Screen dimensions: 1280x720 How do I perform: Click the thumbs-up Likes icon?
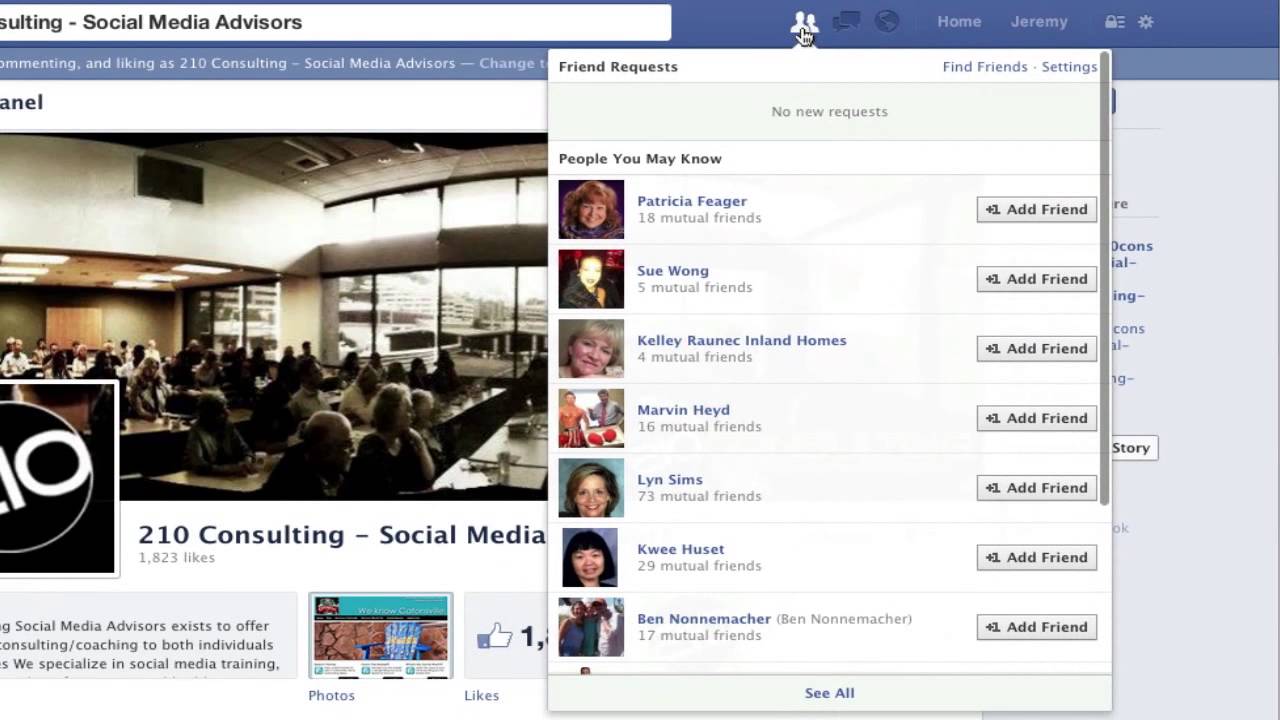tap(495, 635)
